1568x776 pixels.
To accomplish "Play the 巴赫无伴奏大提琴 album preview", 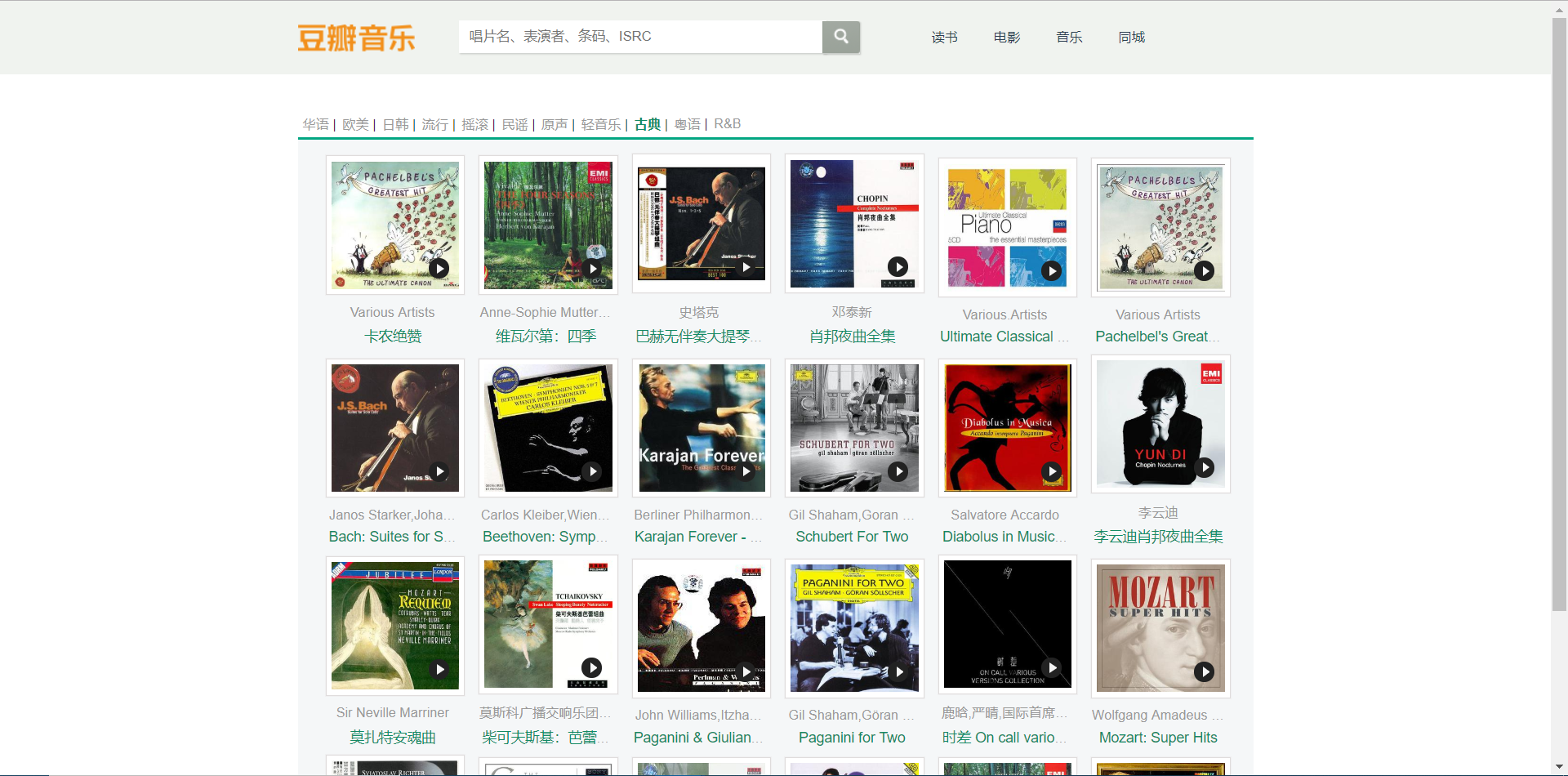I will click(x=746, y=267).
